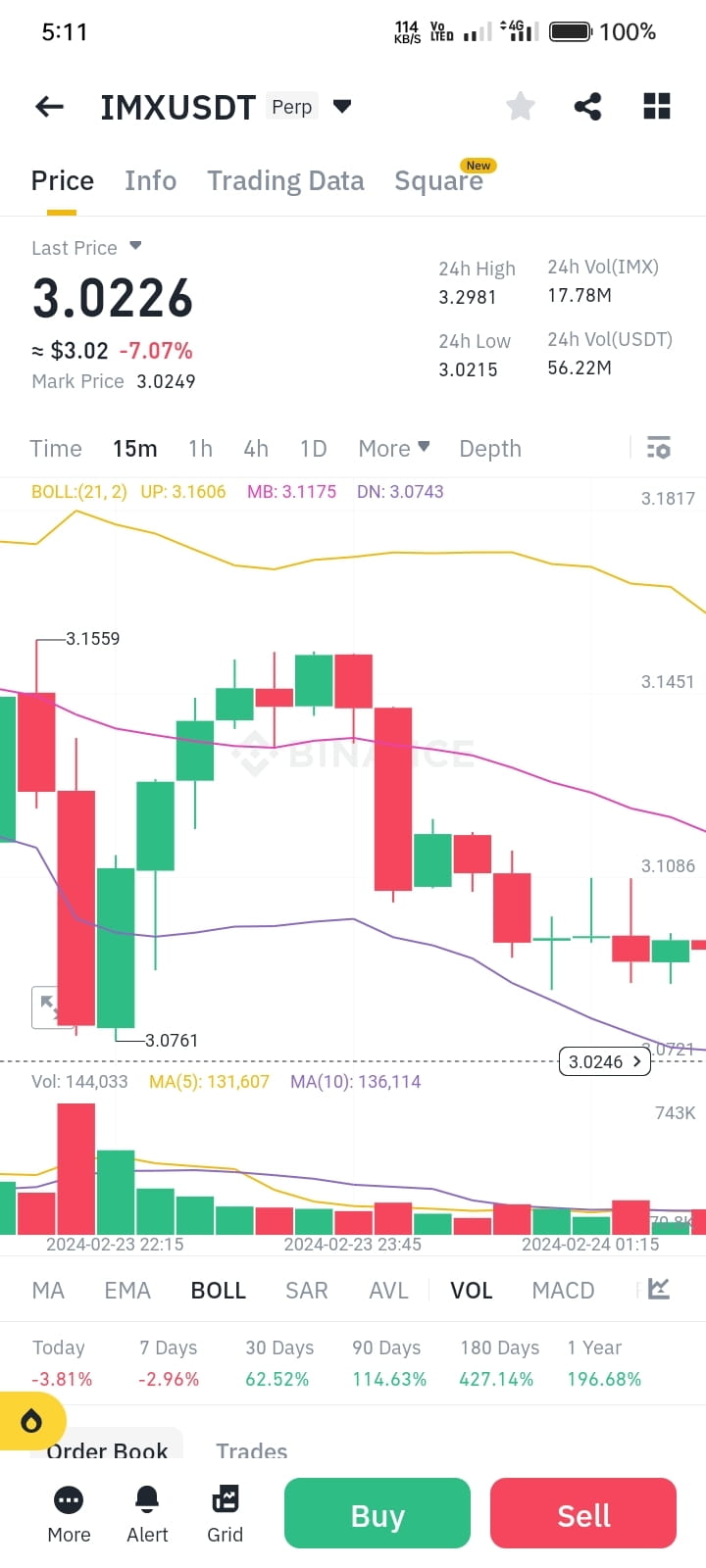This screenshot has width=706, height=1568.
Task: Open the Trades tab
Action: pyautogui.click(x=251, y=1451)
